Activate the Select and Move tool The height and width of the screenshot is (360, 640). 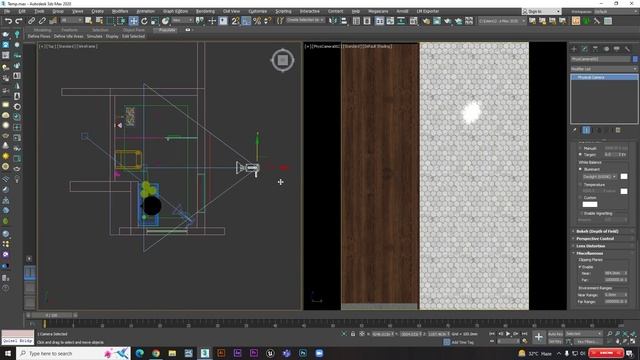[133, 21]
